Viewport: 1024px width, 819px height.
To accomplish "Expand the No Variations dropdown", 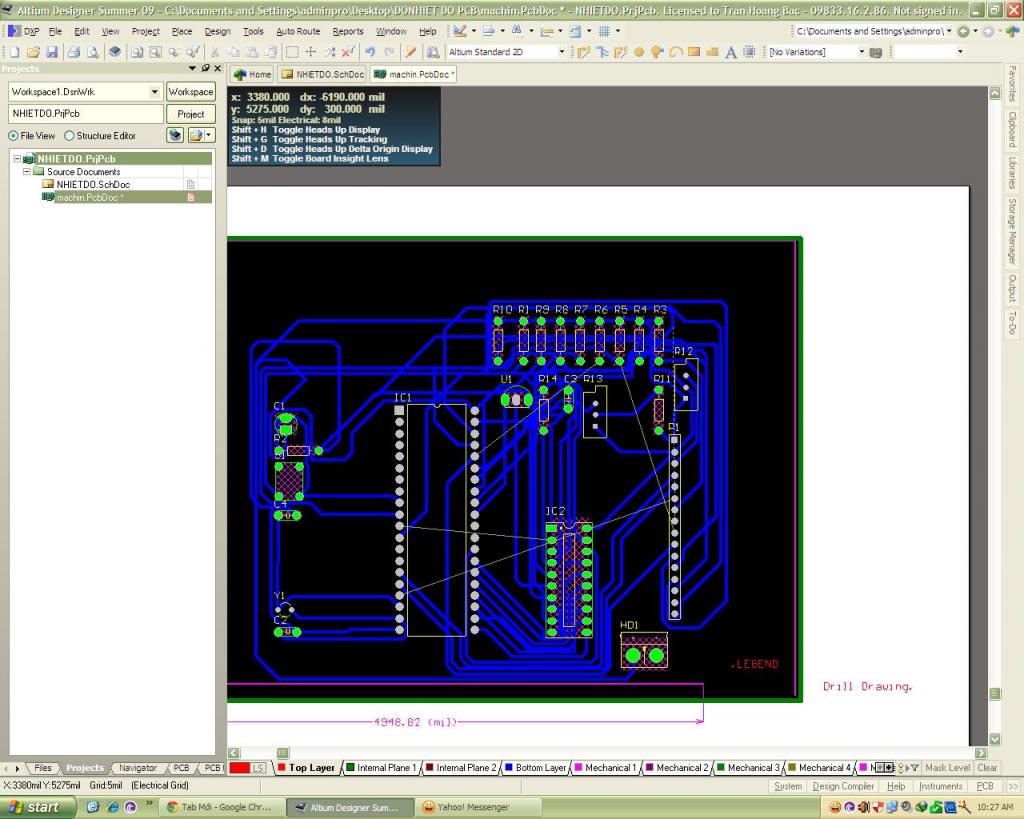I will pos(861,52).
